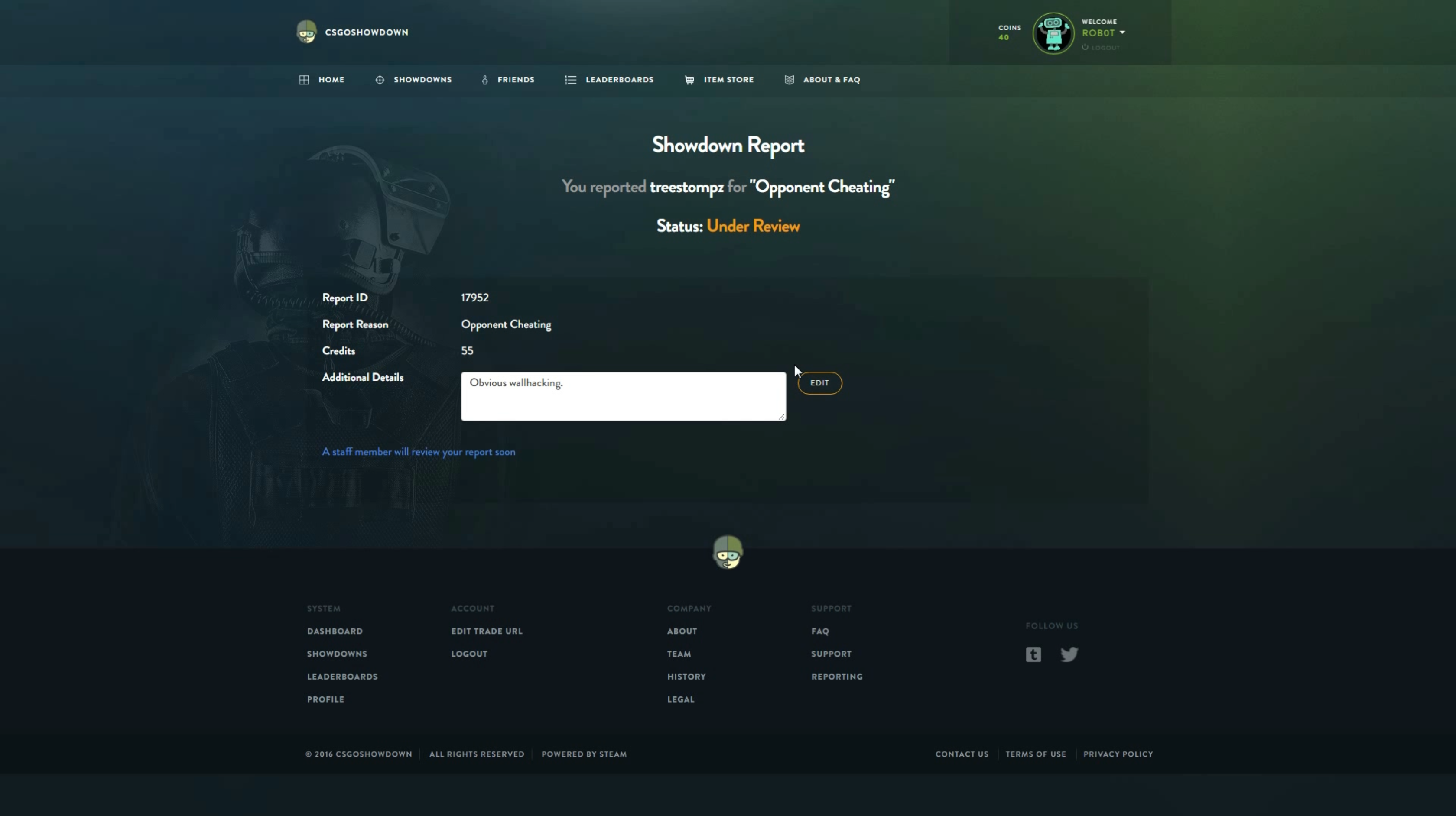Open Privacy Policy link

[x=1118, y=754]
